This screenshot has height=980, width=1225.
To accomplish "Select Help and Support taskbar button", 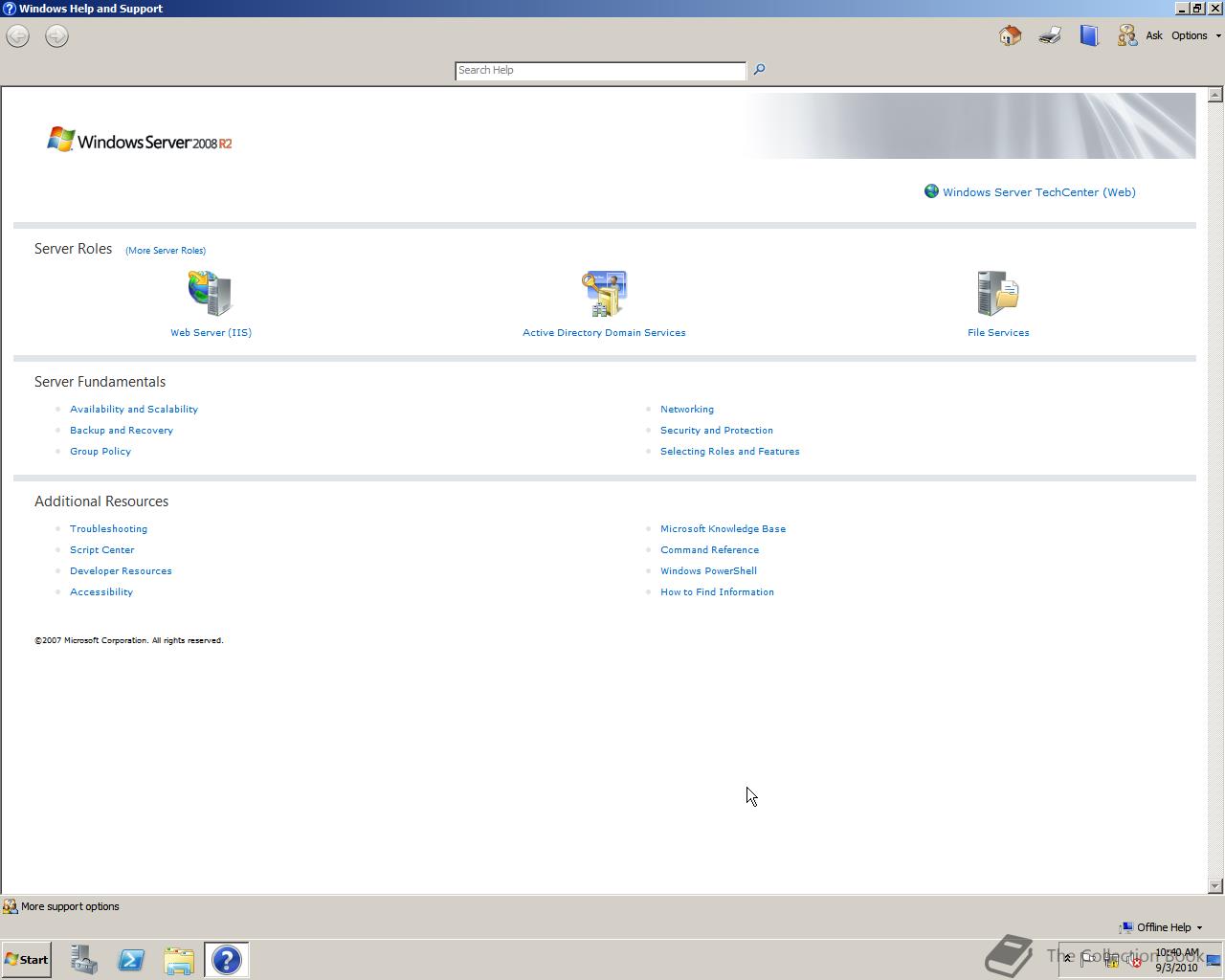I will pyautogui.click(x=227, y=960).
